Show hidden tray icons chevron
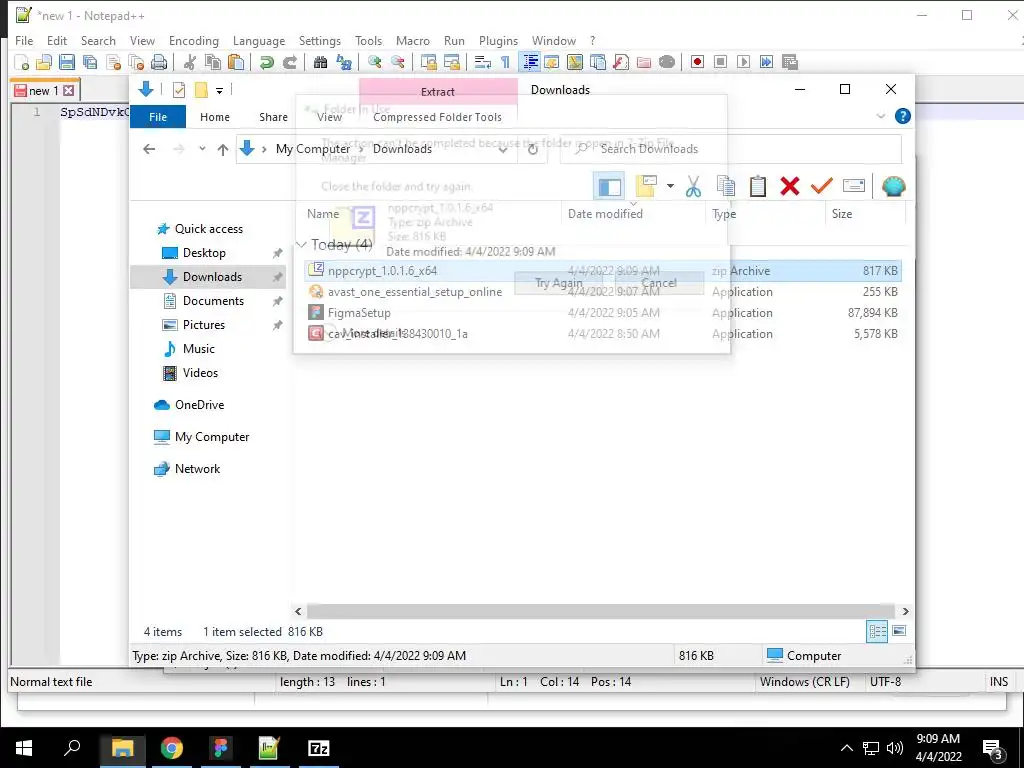1024x768 pixels. tap(846, 748)
